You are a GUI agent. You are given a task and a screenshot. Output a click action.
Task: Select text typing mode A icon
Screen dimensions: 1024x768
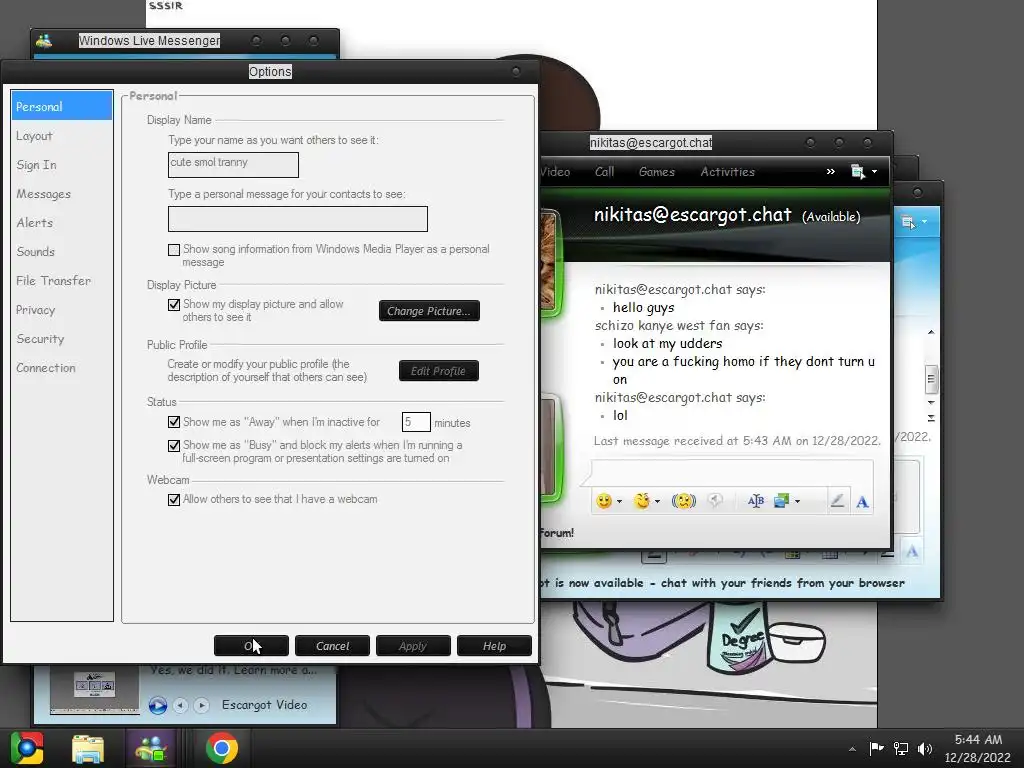pyautogui.click(x=862, y=502)
